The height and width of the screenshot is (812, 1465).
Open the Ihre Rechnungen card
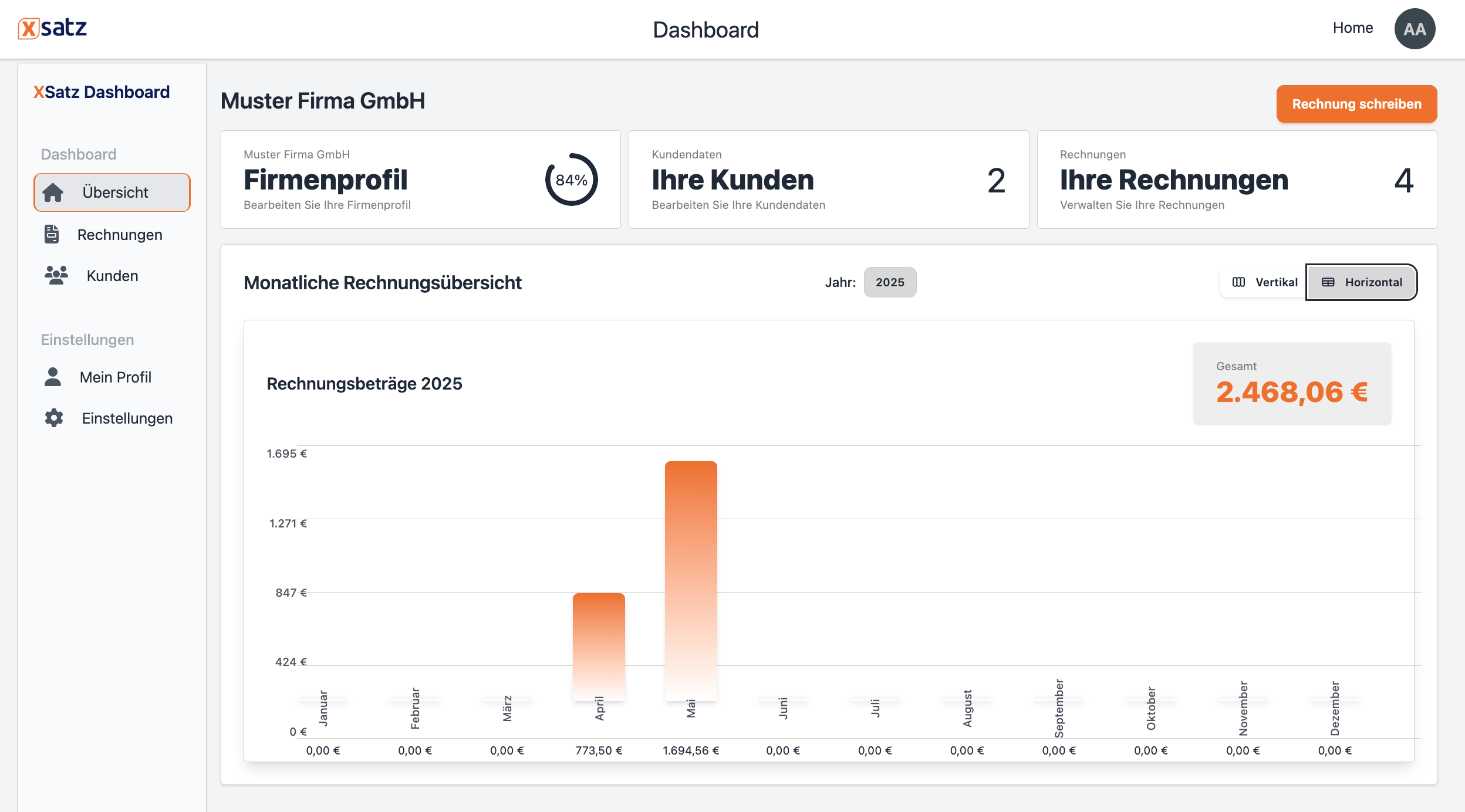coord(1237,180)
